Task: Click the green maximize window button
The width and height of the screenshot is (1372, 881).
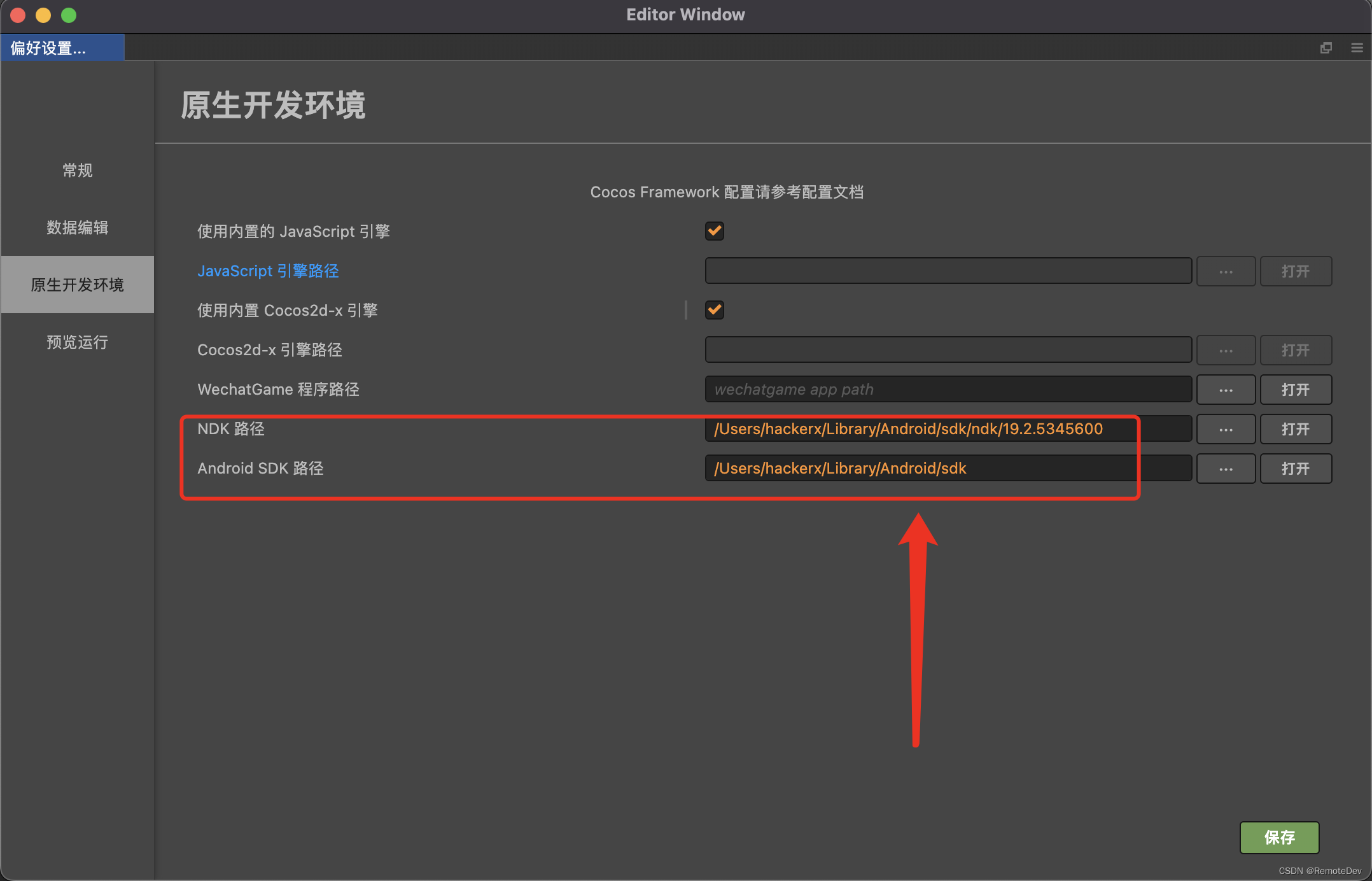Action: [69, 15]
